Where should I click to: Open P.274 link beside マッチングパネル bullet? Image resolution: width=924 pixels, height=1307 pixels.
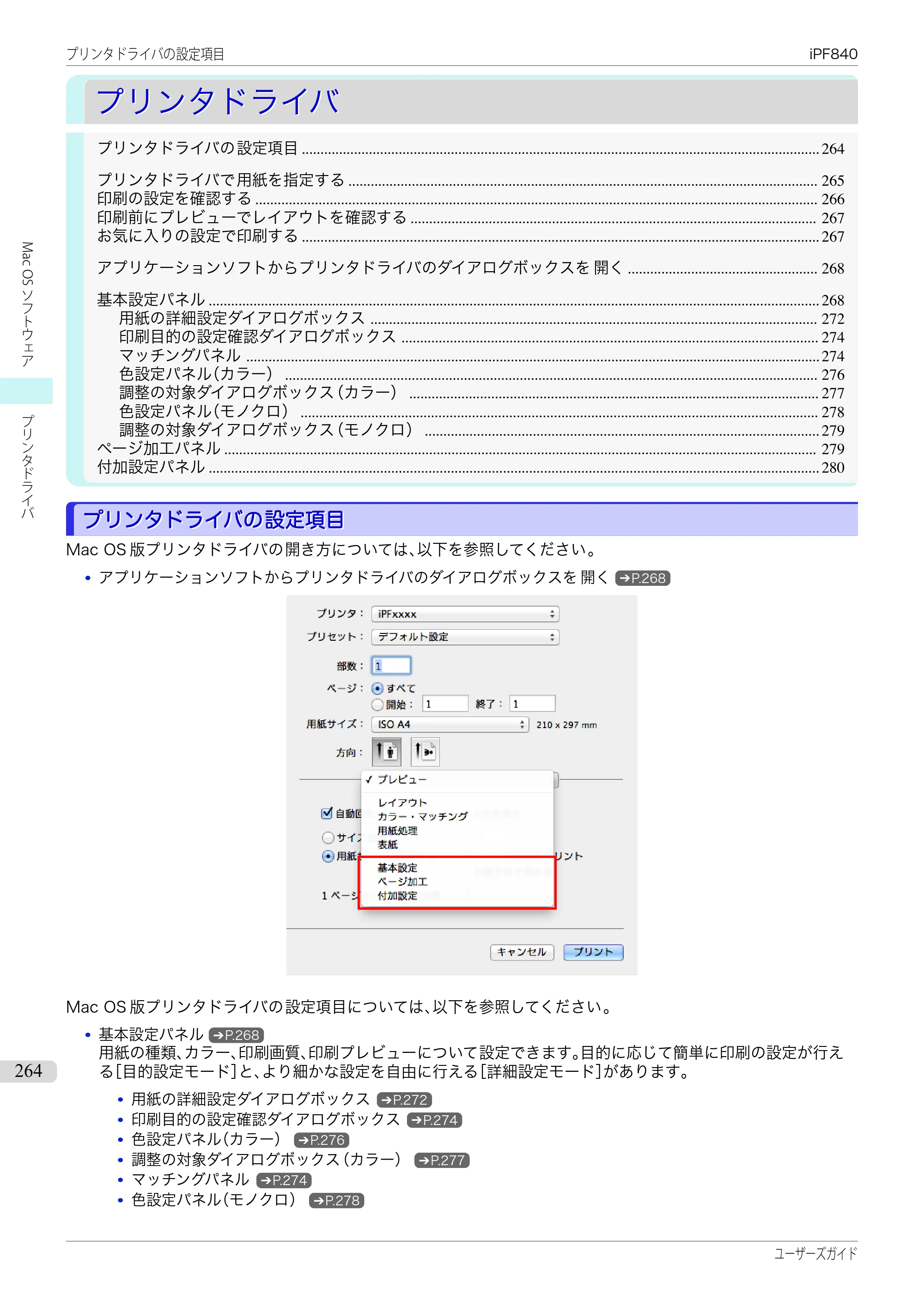pyautogui.click(x=284, y=1180)
